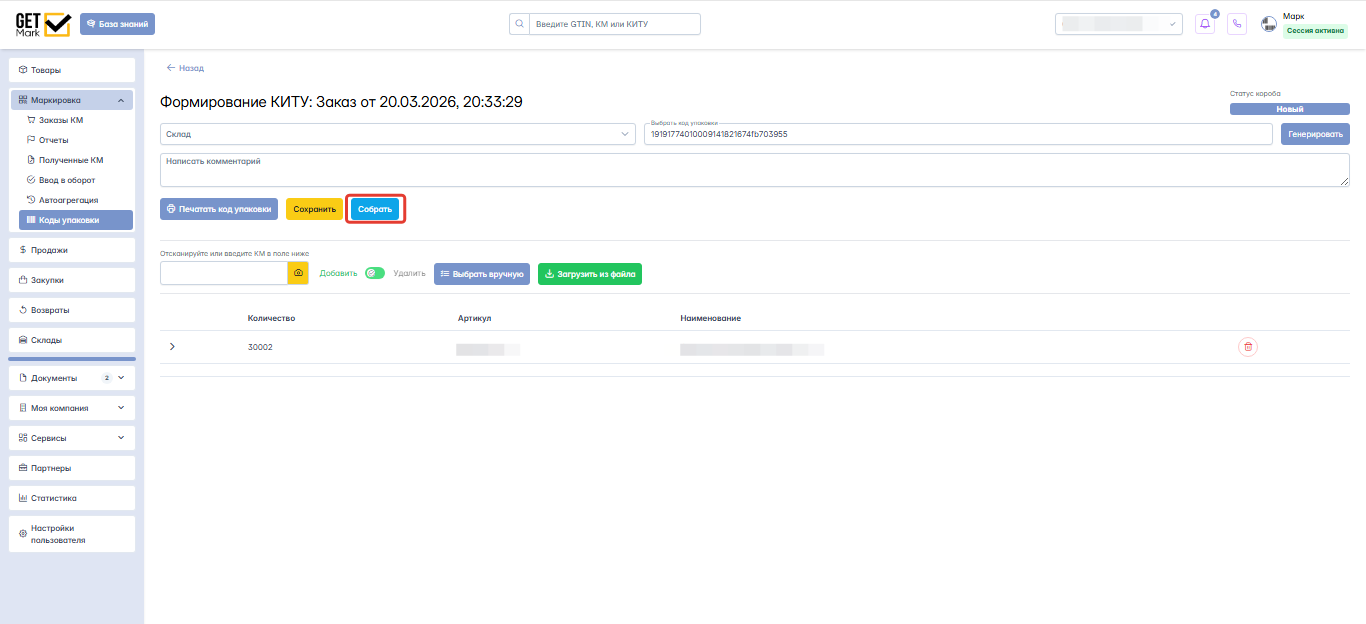Go back via the Назад link

(185, 68)
